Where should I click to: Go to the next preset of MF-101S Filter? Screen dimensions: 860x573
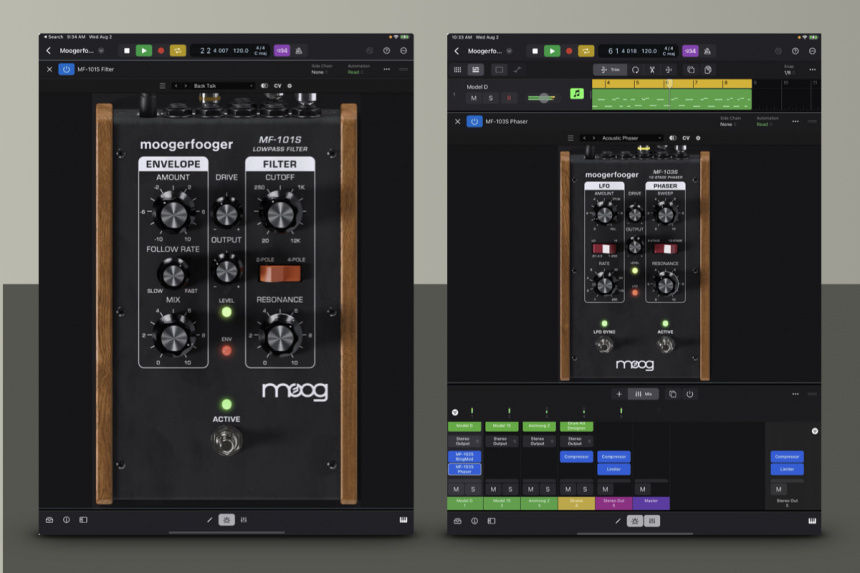(185, 86)
